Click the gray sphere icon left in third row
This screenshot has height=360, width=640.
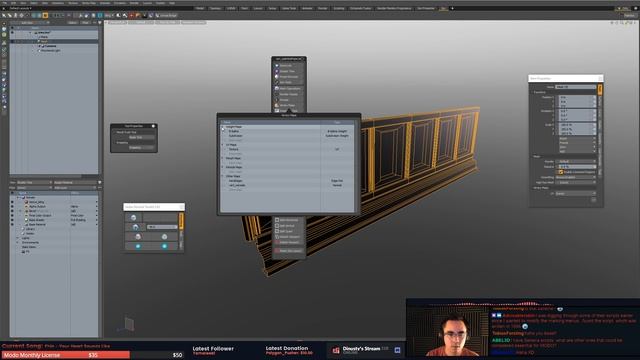pyautogui.click(x=138, y=237)
